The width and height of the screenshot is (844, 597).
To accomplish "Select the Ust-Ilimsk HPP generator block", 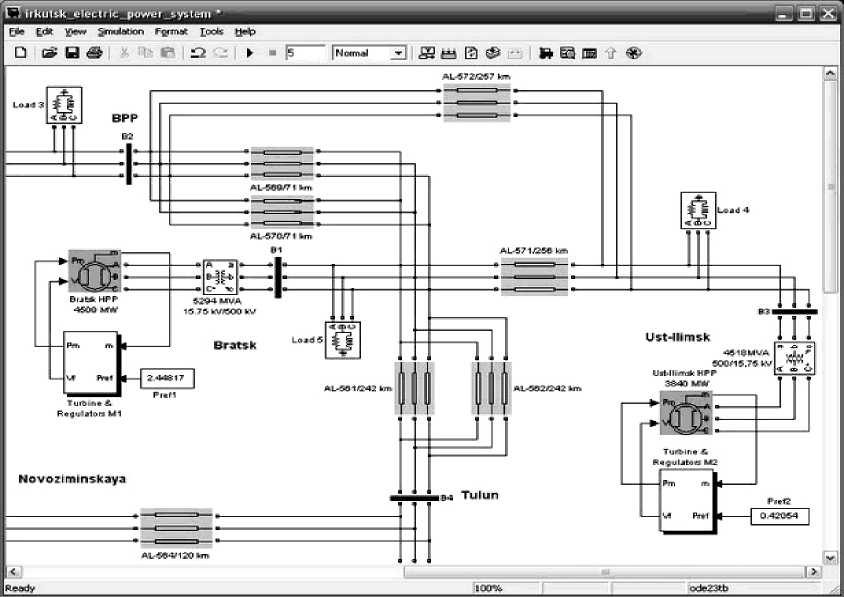I will (686, 412).
